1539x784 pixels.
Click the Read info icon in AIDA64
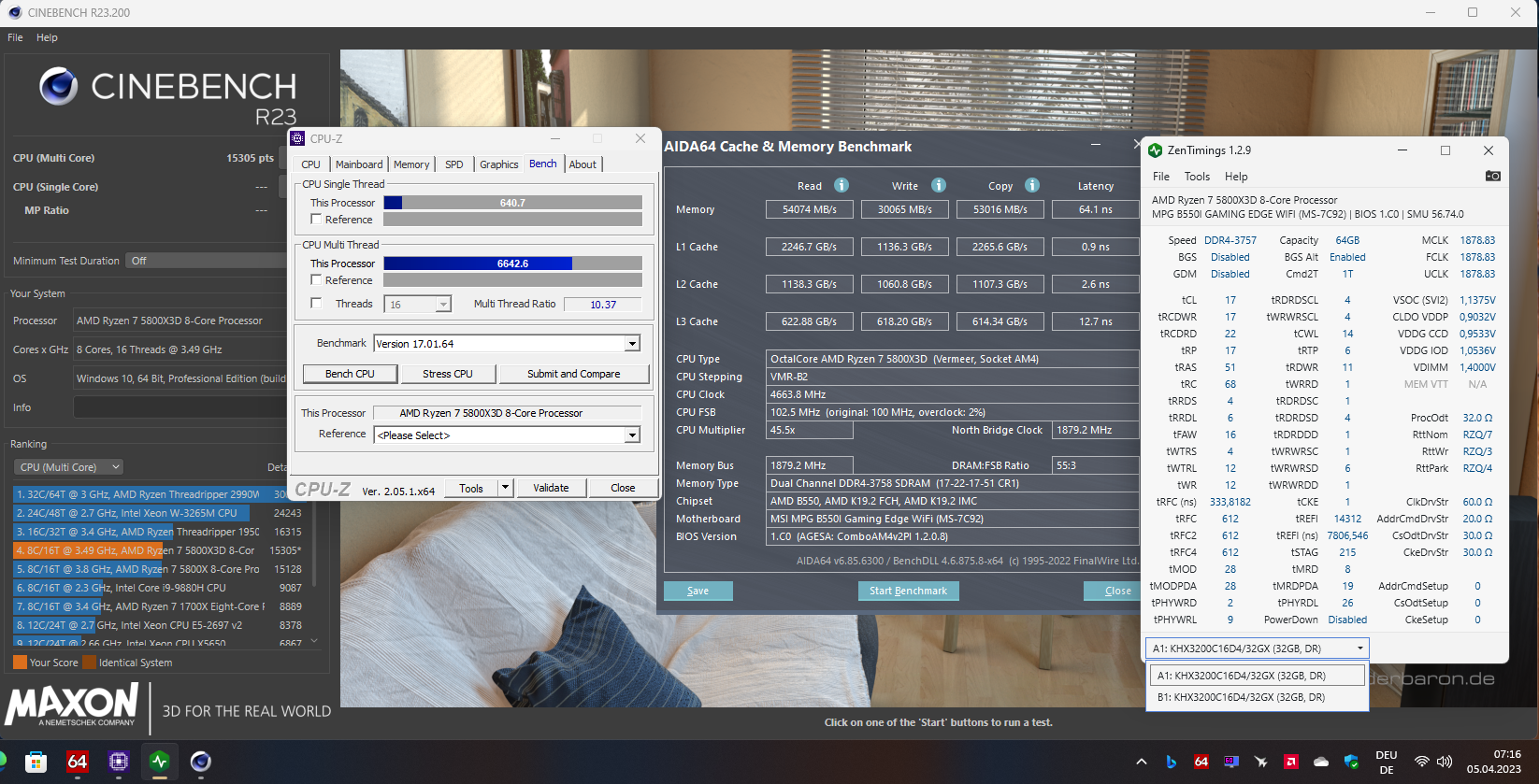(841, 185)
